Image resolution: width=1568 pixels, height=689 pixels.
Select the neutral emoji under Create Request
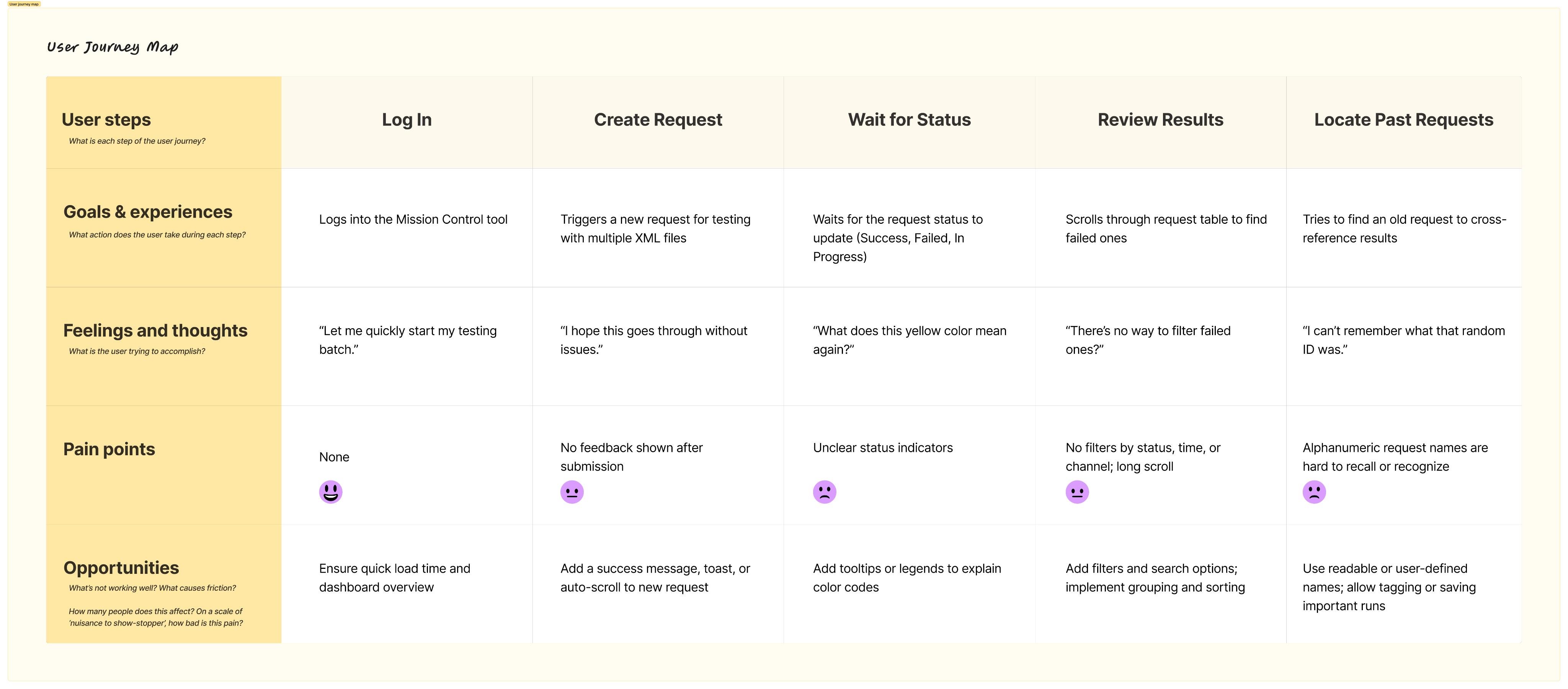[x=572, y=491]
